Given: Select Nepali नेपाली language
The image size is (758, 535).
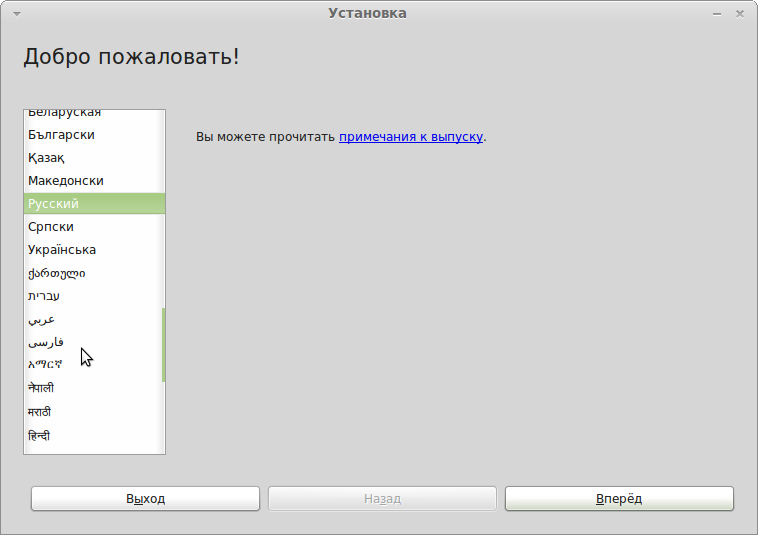Looking at the screenshot, I should 94,388.
